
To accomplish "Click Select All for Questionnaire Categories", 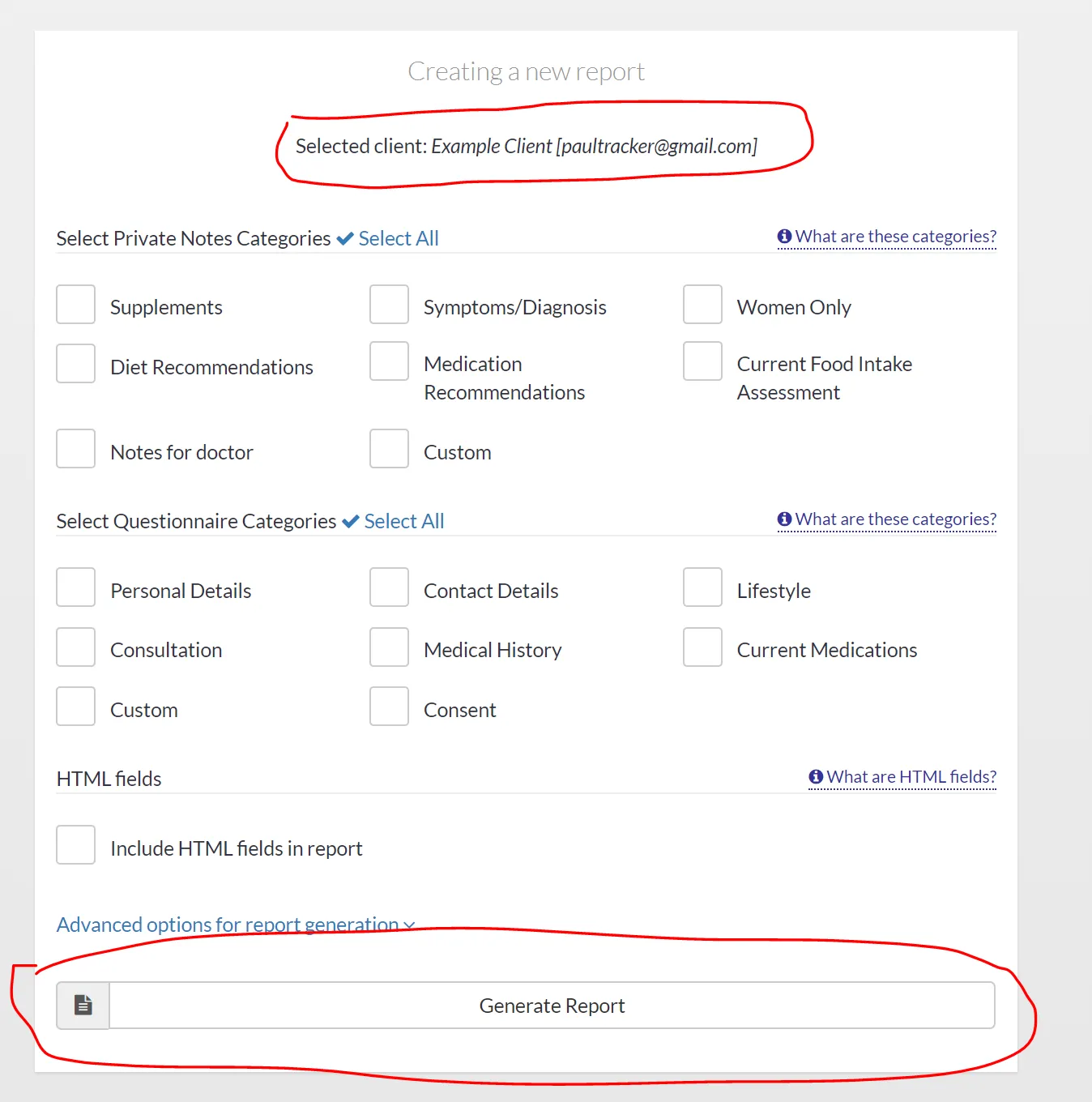I will (x=404, y=522).
